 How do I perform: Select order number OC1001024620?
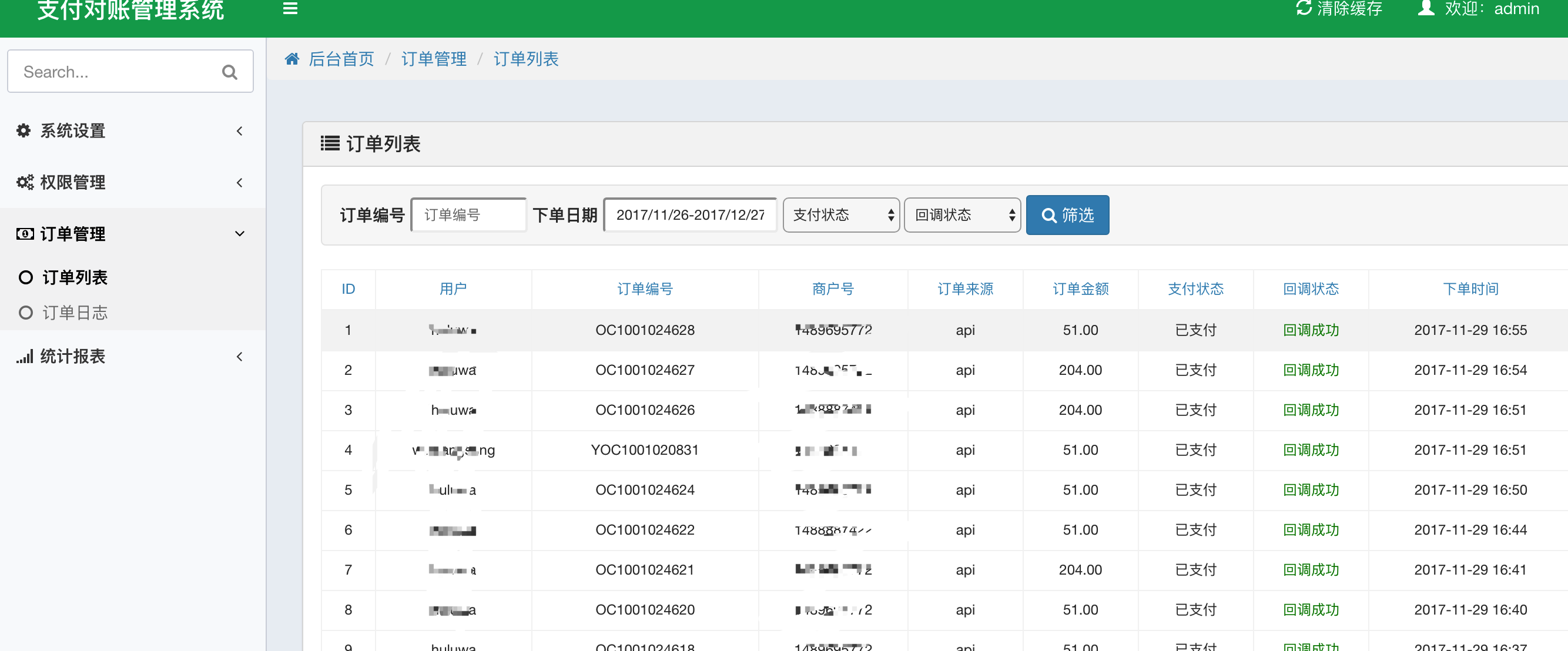pyautogui.click(x=645, y=610)
